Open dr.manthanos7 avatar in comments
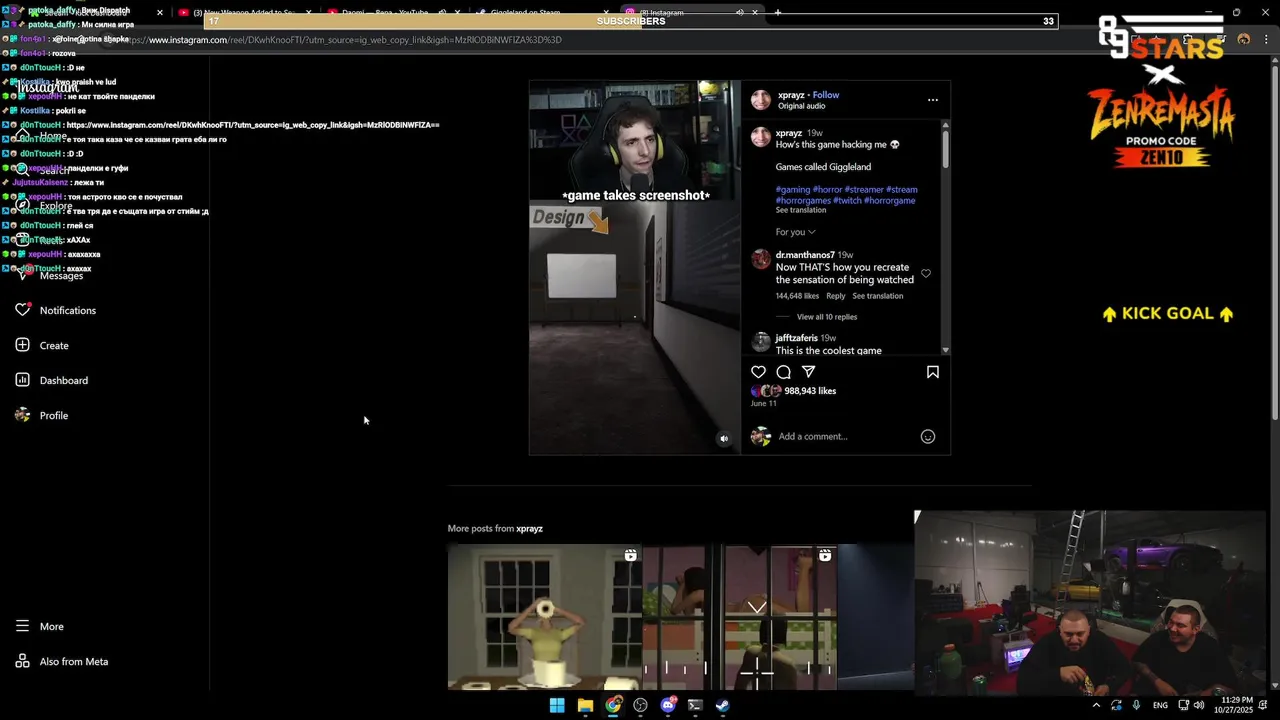 point(761,259)
